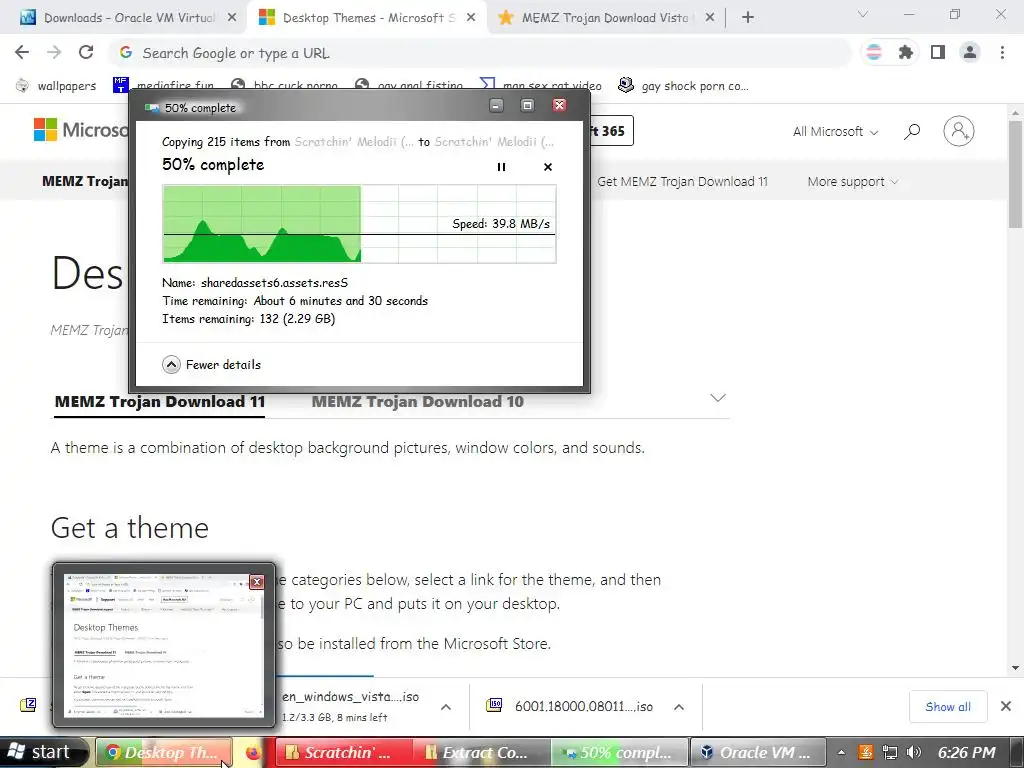Click the Items remaining 132 (2.29 GB) text
1024x768 pixels.
[x=249, y=319]
